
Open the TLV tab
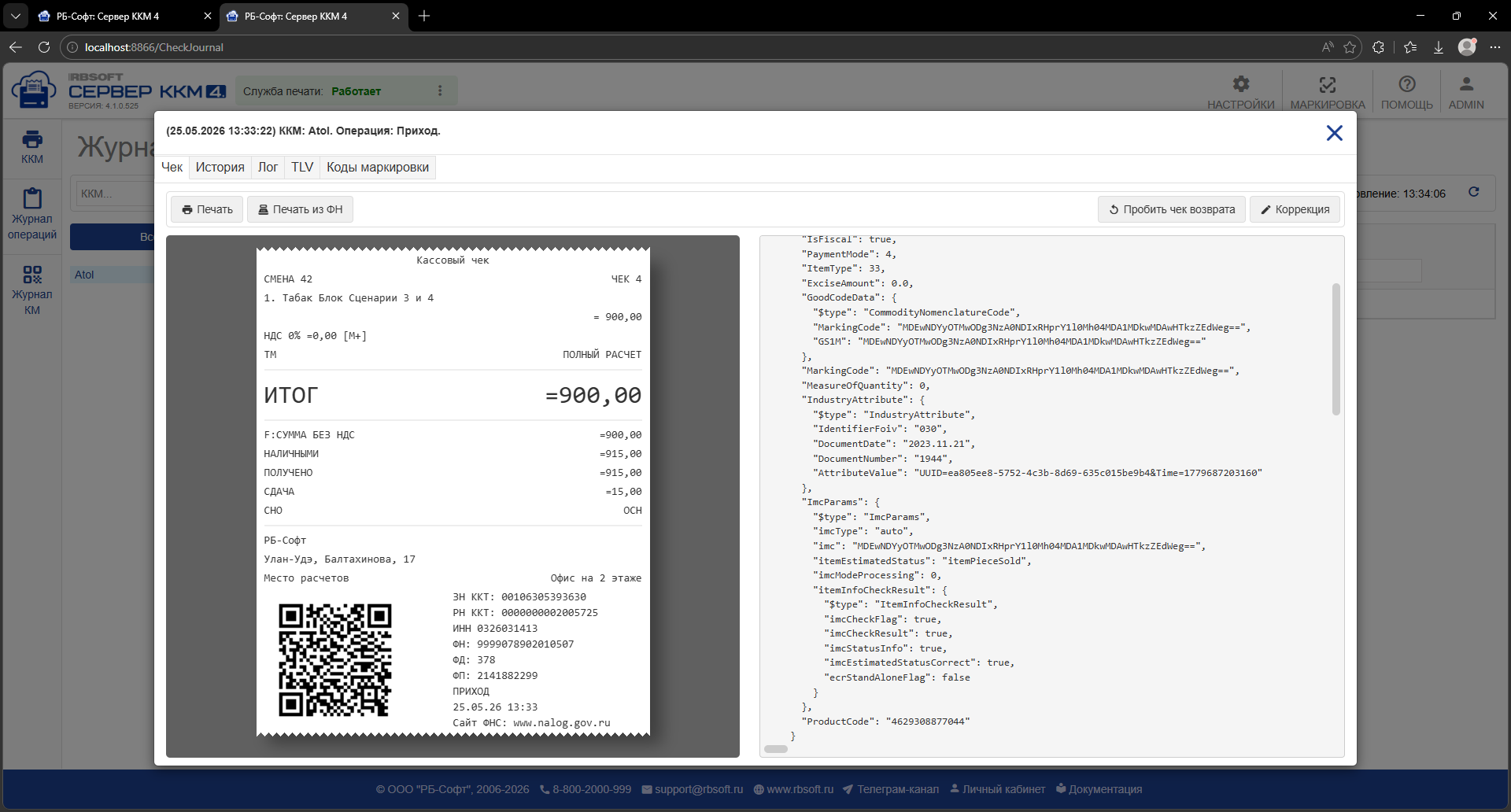[x=302, y=168]
